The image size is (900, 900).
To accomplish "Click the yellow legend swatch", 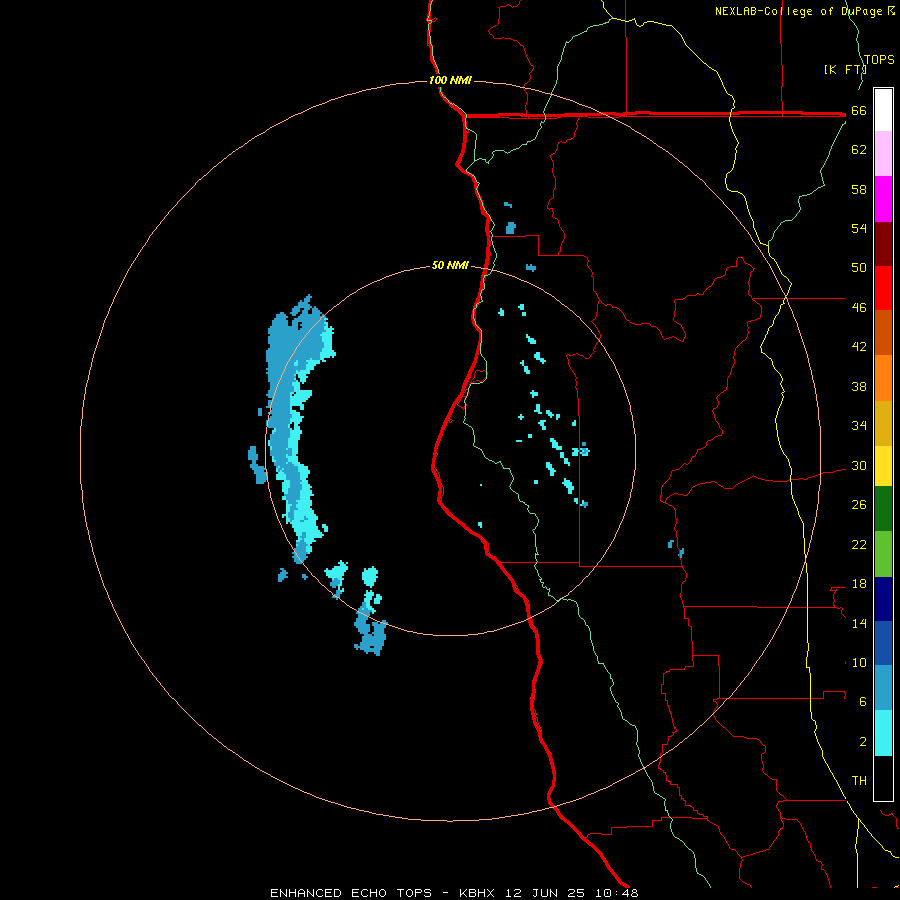I will coord(883,466).
